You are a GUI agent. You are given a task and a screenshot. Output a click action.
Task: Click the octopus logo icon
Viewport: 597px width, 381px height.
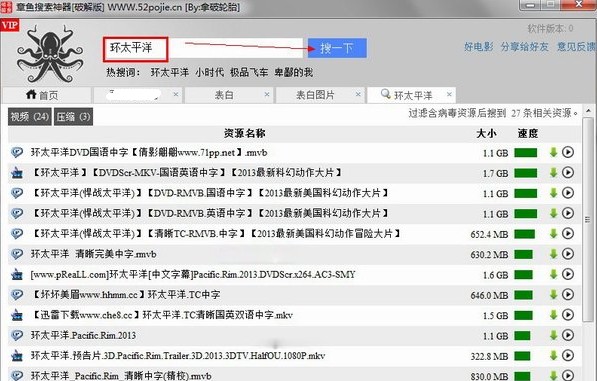click(50, 53)
